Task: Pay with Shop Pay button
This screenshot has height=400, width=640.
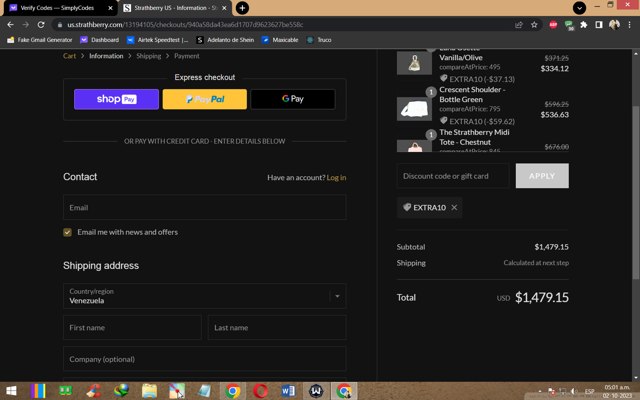Action: 116,99
